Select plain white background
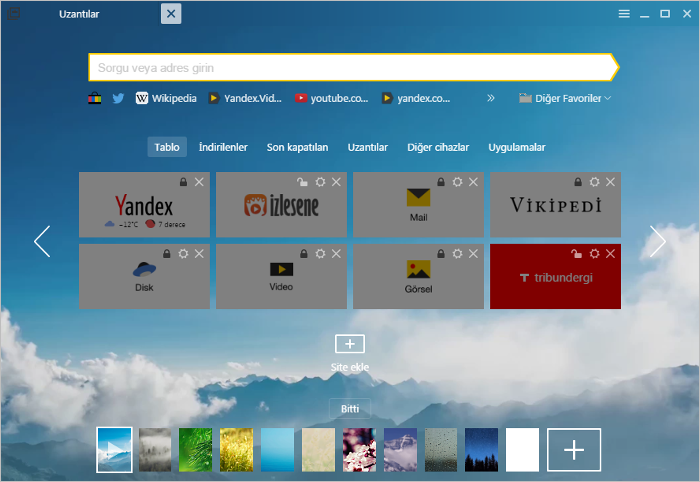The image size is (700, 482). click(522, 450)
